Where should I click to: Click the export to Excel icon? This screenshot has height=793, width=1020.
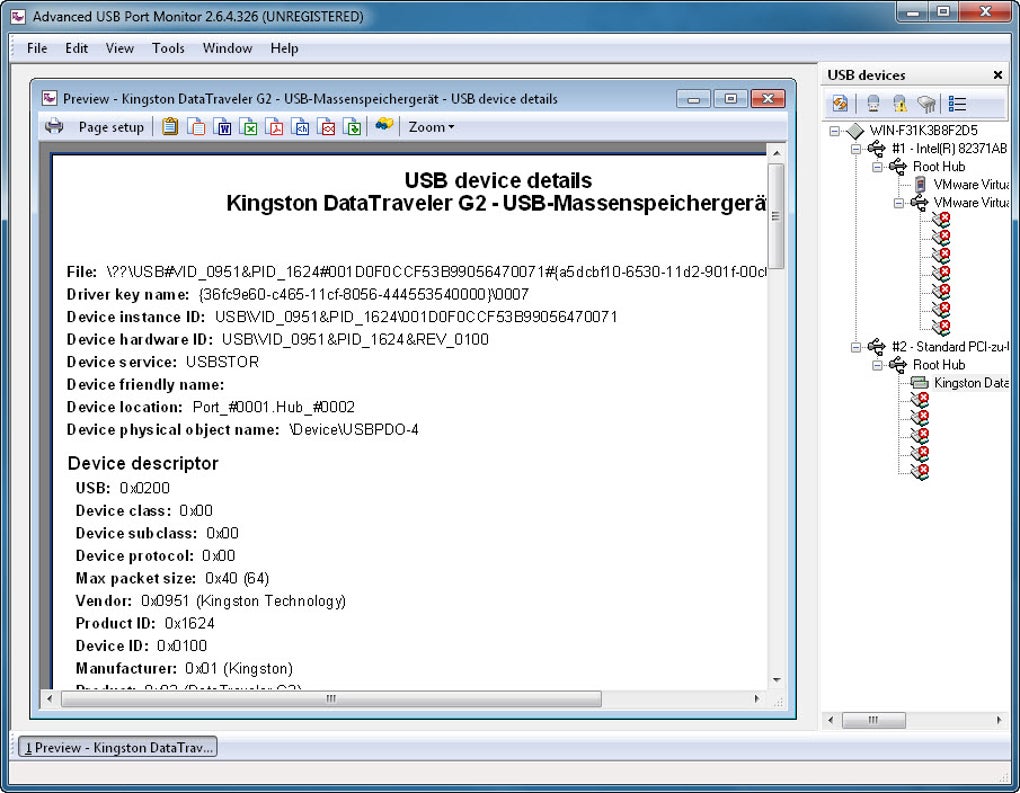point(248,126)
